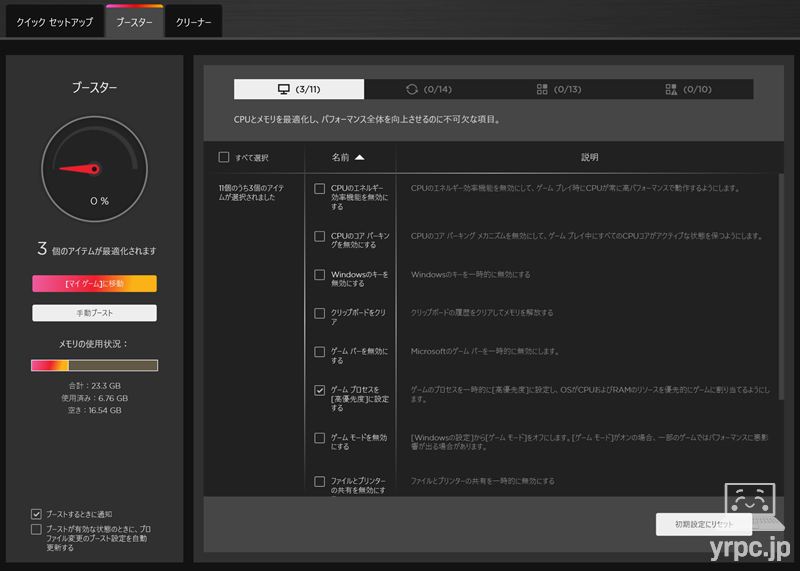Select the shapes icon (0/10) category
This screenshot has height=571, width=800.
pyautogui.click(x=688, y=89)
